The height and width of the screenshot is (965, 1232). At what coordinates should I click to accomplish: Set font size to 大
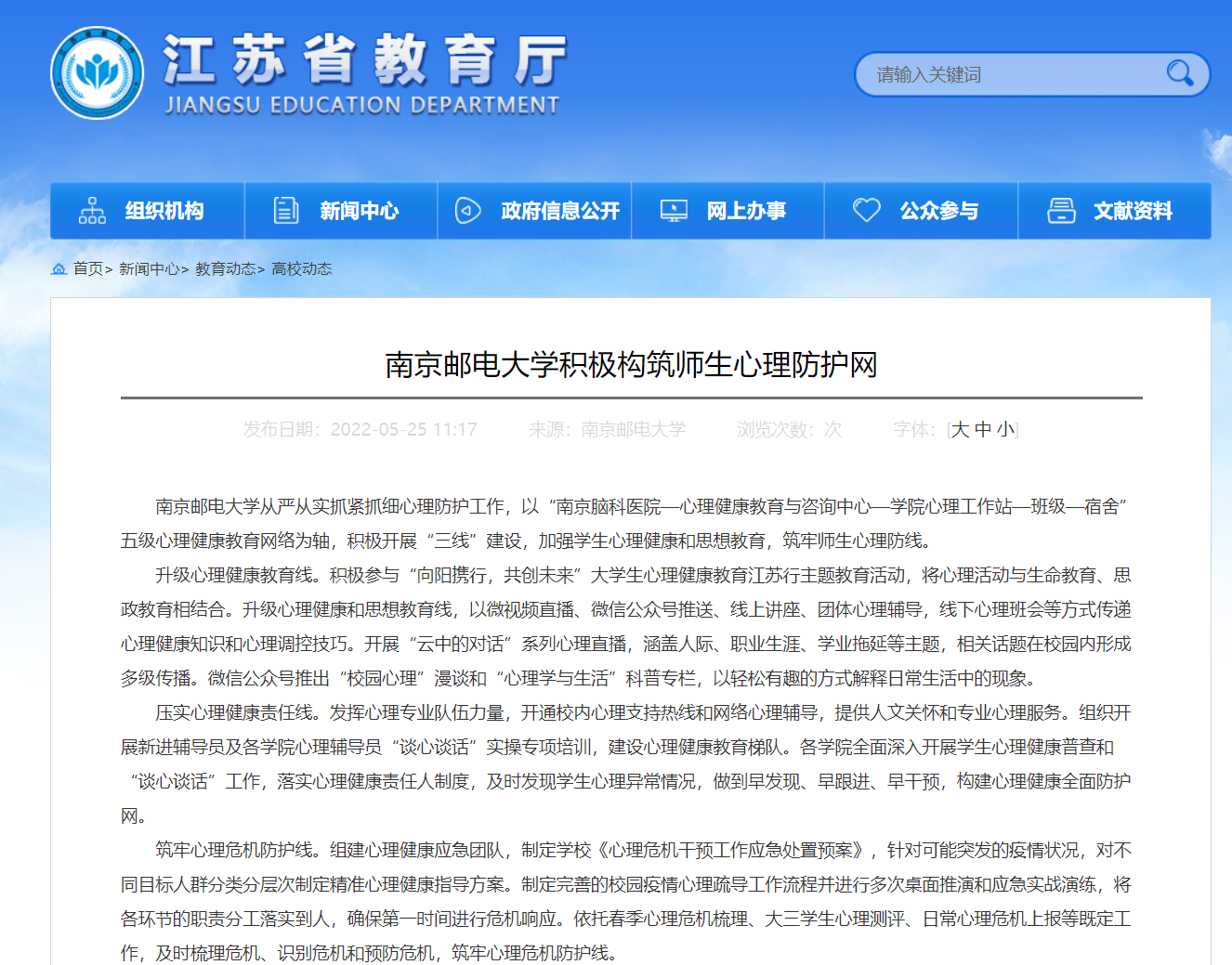pyautogui.click(x=960, y=429)
